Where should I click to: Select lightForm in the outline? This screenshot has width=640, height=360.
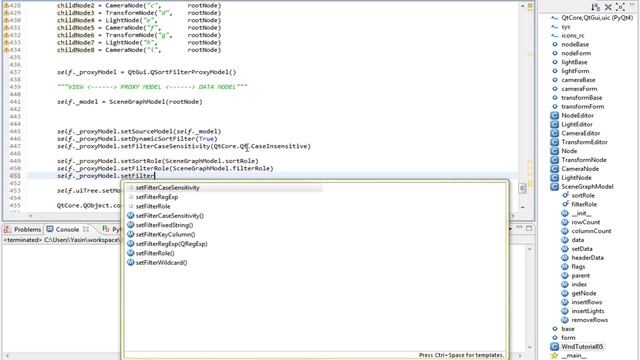coord(575,71)
